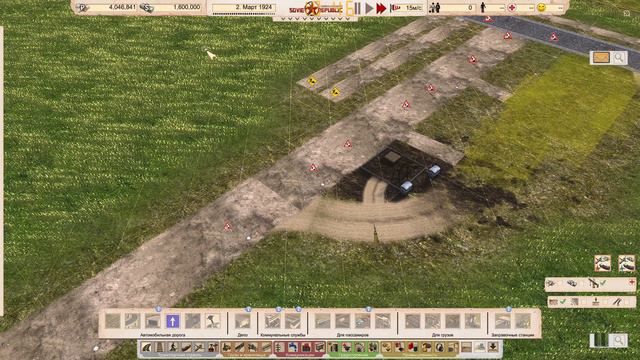Click the population people icon in the top bar
This screenshot has height=360, width=640.
click(x=434, y=8)
